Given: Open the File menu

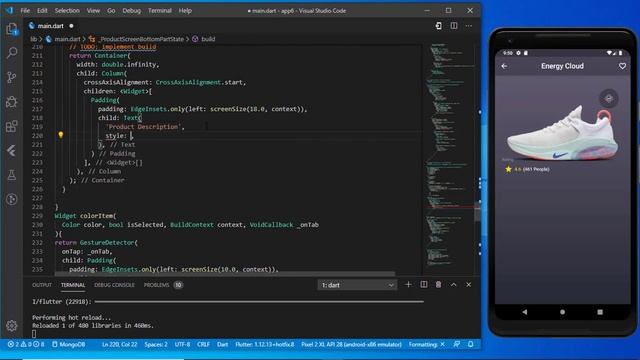Looking at the screenshot, I should [25, 11].
